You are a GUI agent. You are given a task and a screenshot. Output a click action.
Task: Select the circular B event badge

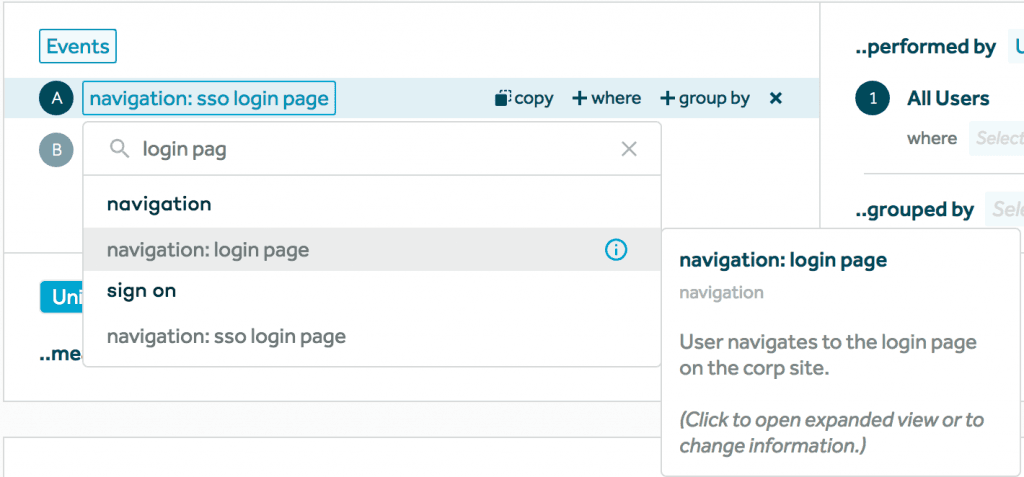57,150
